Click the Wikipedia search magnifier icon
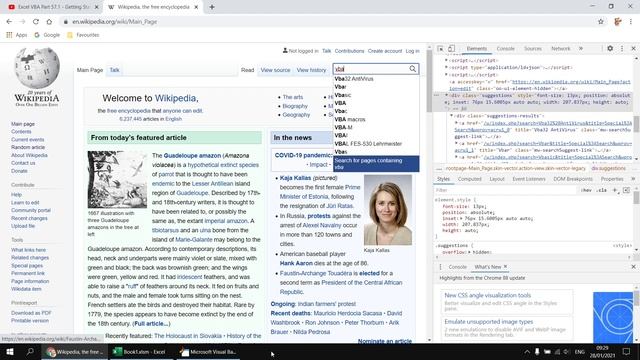The image size is (640, 360). [413, 69]
